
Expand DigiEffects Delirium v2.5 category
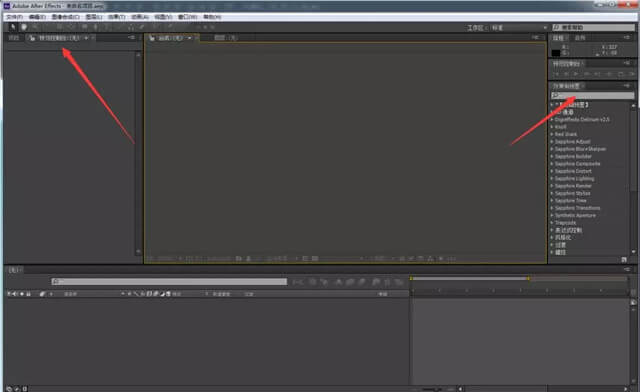click(552, 120)
